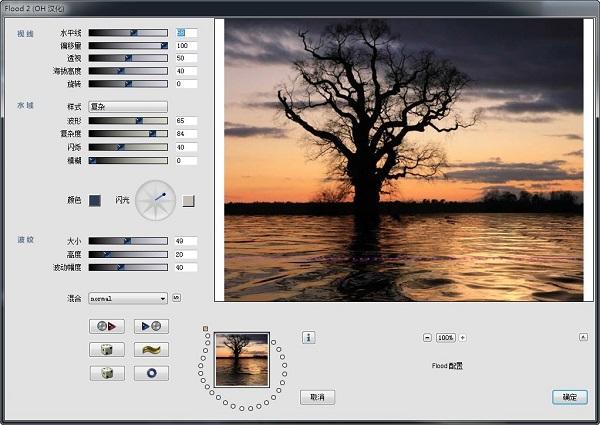This screenshot has width=600, height=425.
Task: Click the small orange square above preset ring
Action: (x=205, y=329)
